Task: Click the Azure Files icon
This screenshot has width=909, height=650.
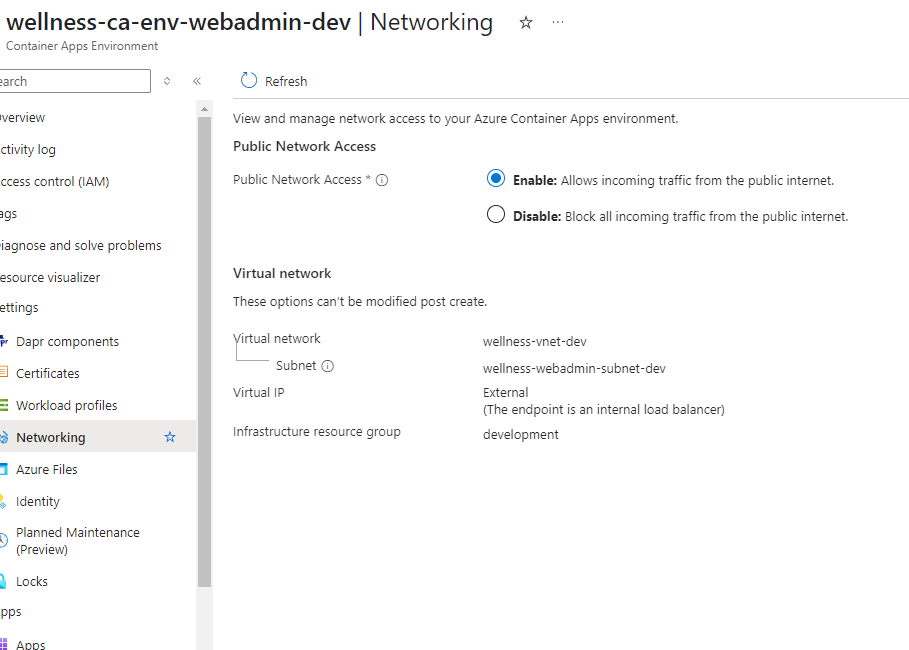Action: click(x=3, y=469)
